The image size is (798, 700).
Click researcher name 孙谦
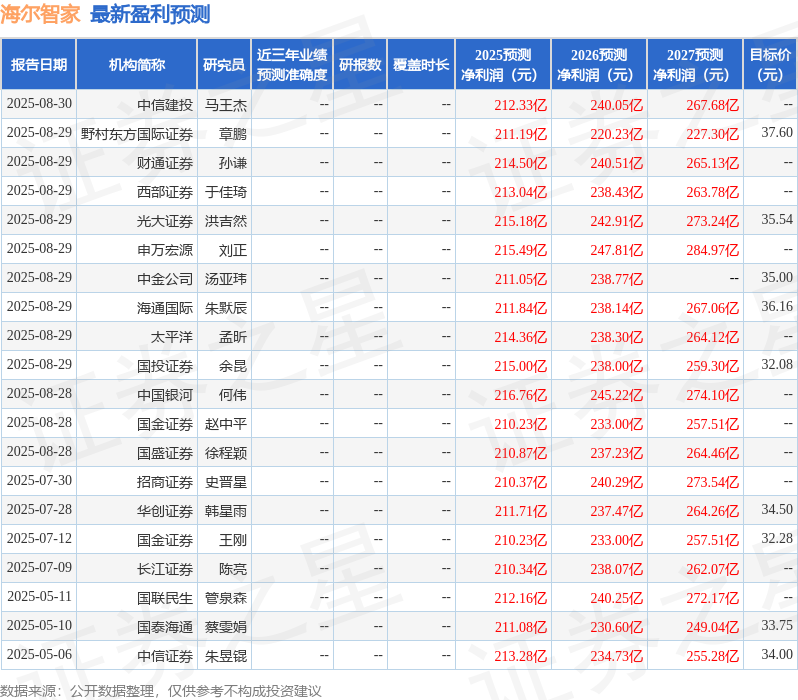coord(233,163)
